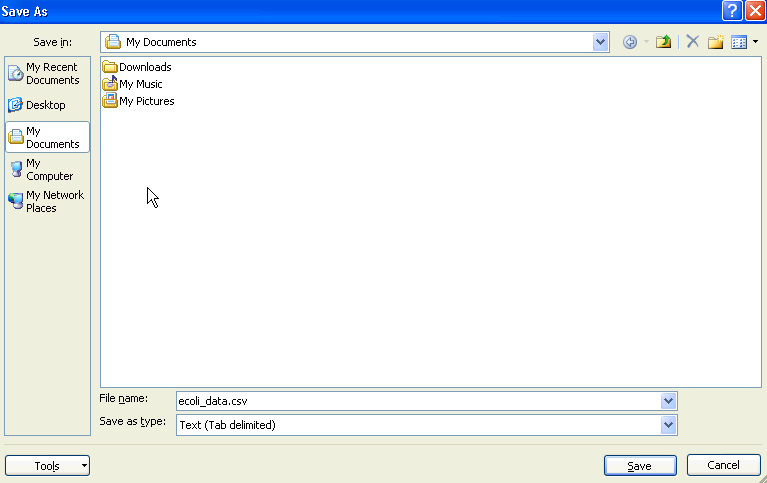Click into the File name text field
Image resolution: width=767 pixels, height=483 pixels.
415,401
